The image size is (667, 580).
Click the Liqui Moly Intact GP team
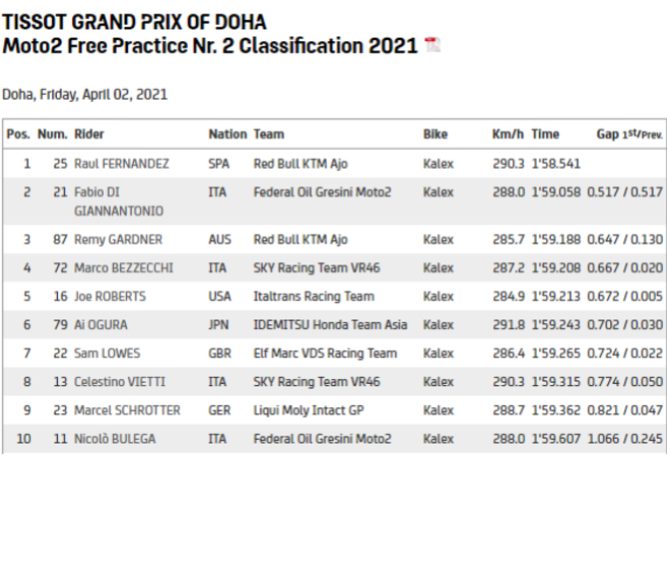tap(307, 410)
